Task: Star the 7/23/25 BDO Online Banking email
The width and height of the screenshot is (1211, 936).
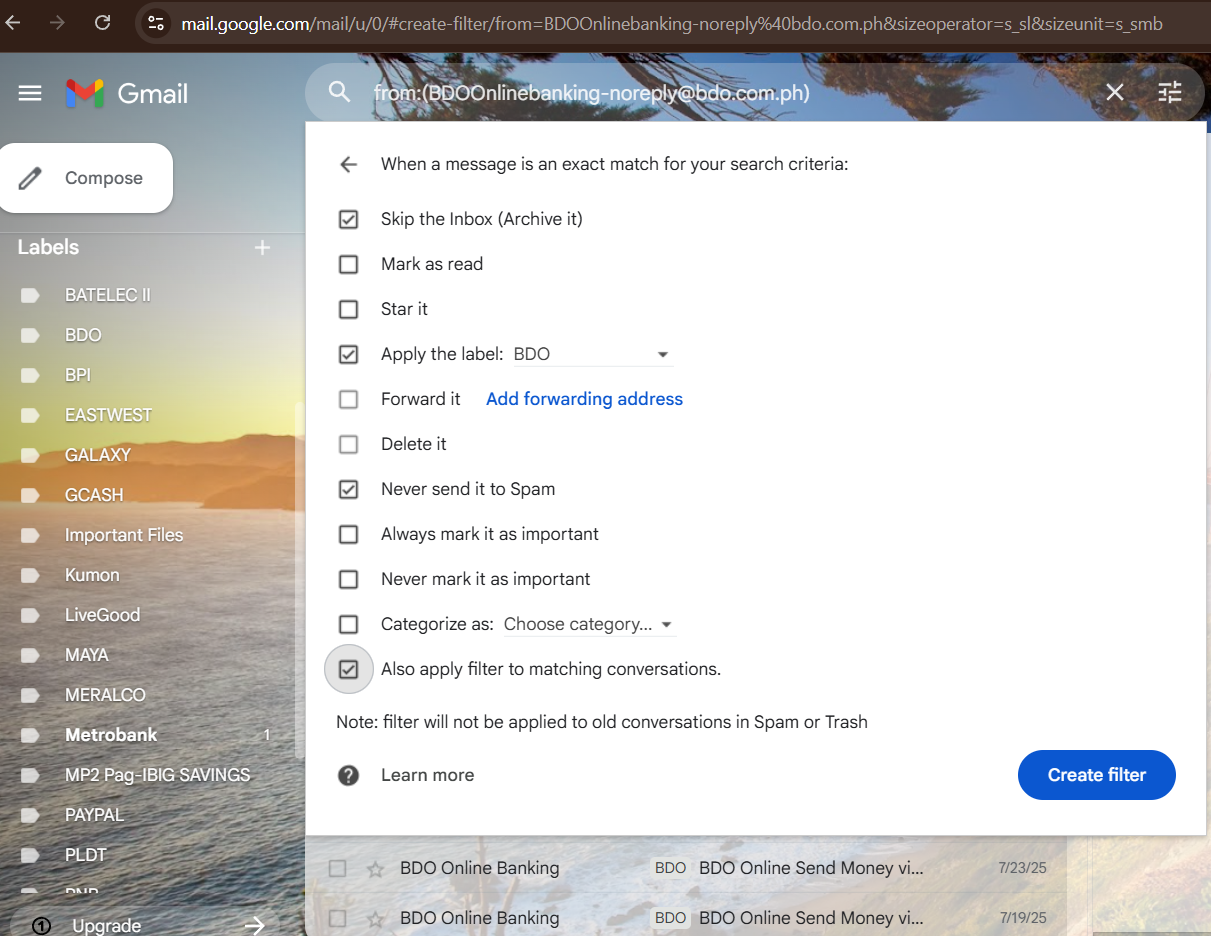Action: pyautogui.click(x=375, y=869)
